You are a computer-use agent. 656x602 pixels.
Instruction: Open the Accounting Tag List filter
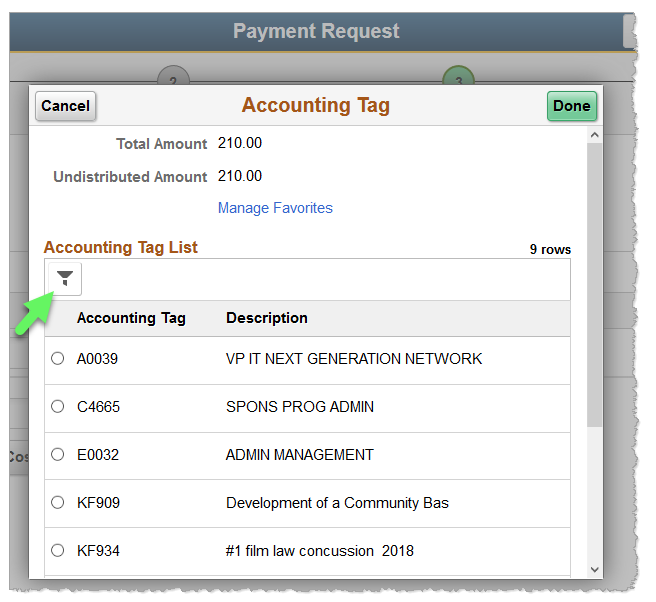click(x=65, y=279)
